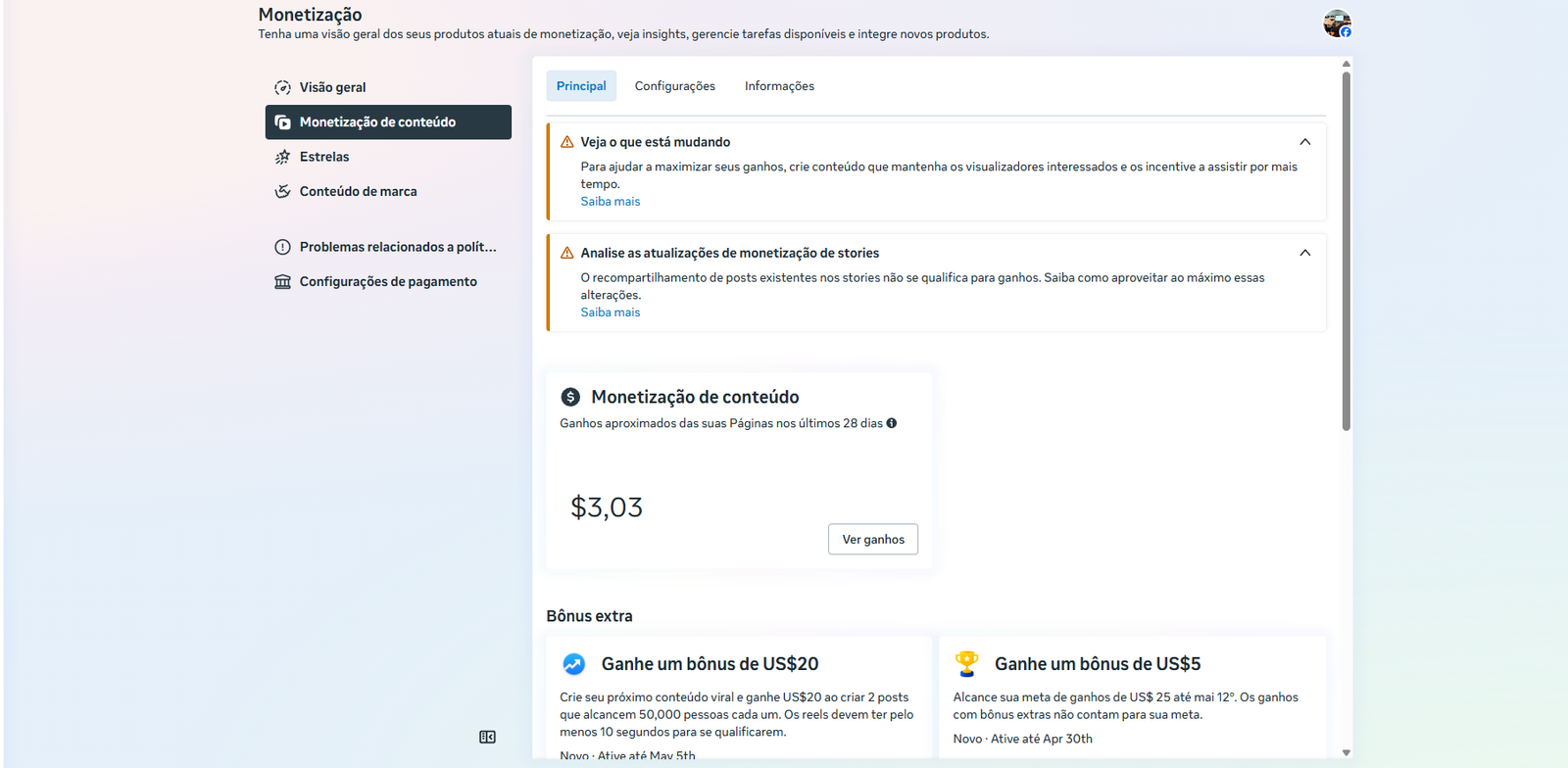
Task: Click the US$20 bonus trending icon
Action: (573, 664)
